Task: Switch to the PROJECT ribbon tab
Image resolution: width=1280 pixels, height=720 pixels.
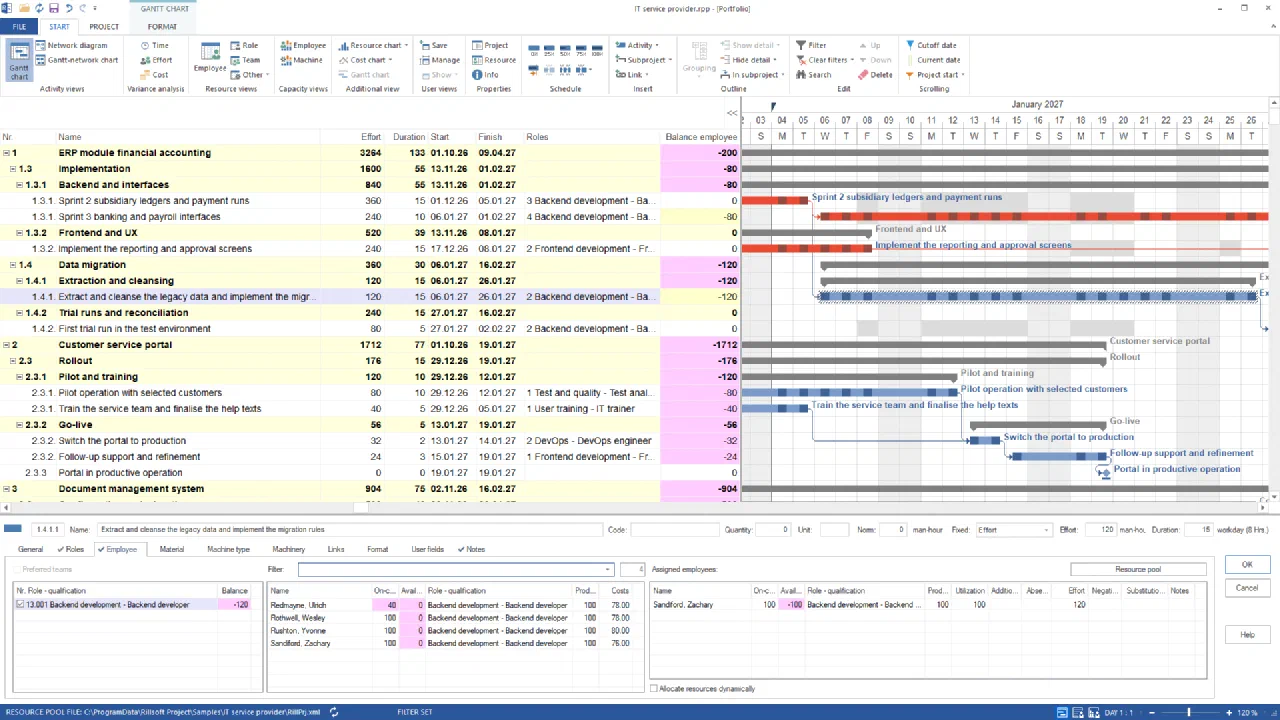Action: tap(104, 27)
